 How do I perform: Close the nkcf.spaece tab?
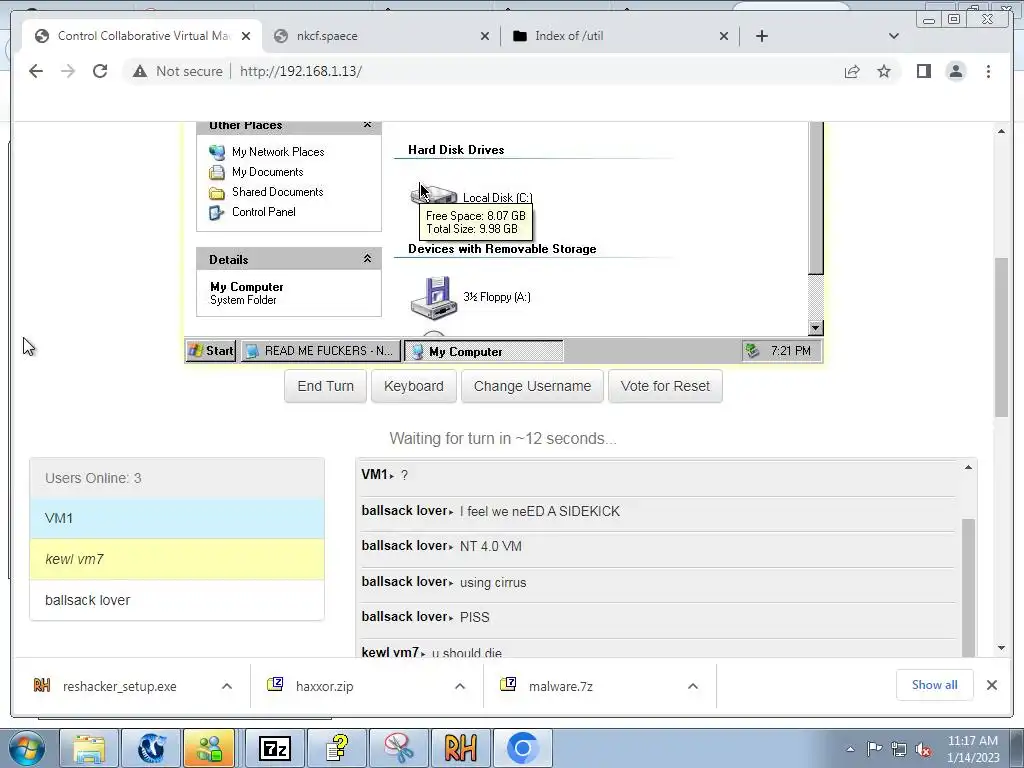pyautogui.click(x=485, y=36)
